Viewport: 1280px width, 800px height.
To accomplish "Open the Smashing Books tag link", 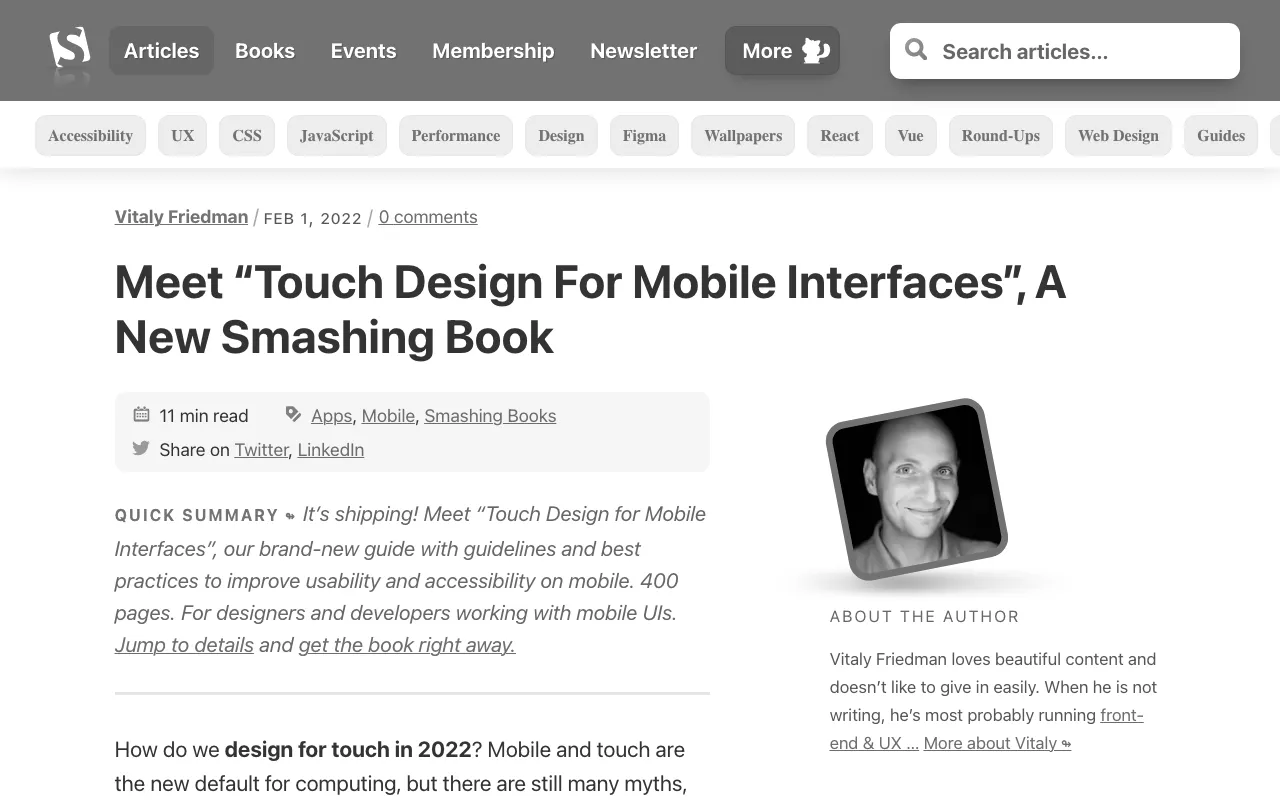I will point(490,416).
